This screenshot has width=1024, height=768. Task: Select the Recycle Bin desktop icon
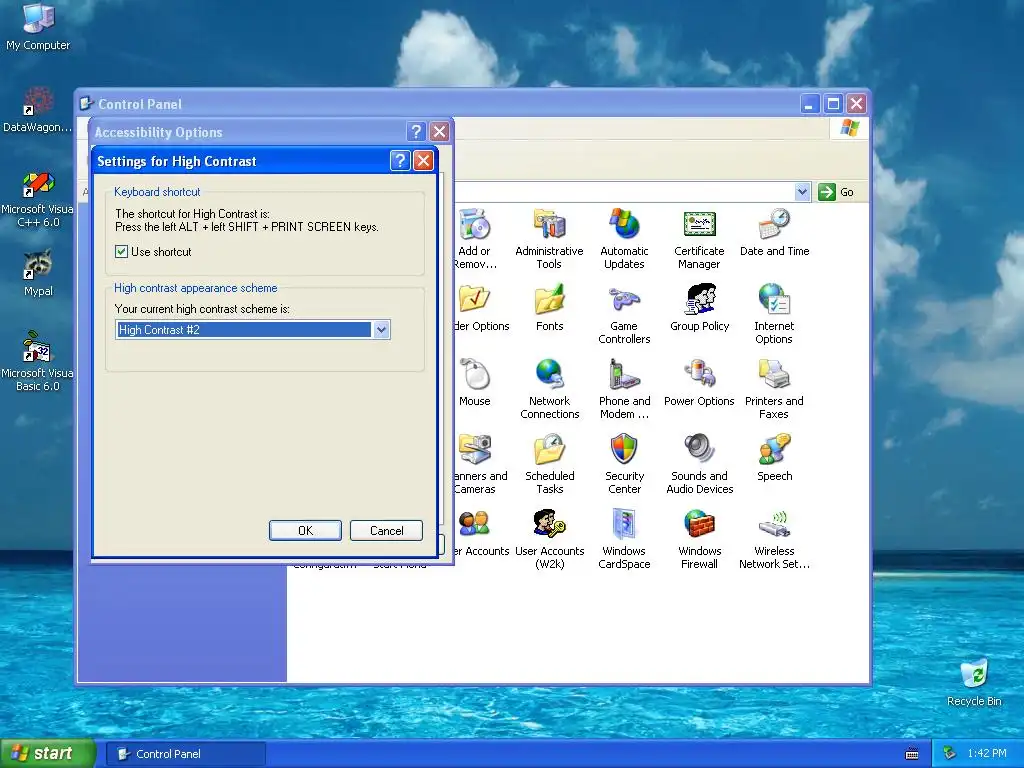tap(974, 683)
